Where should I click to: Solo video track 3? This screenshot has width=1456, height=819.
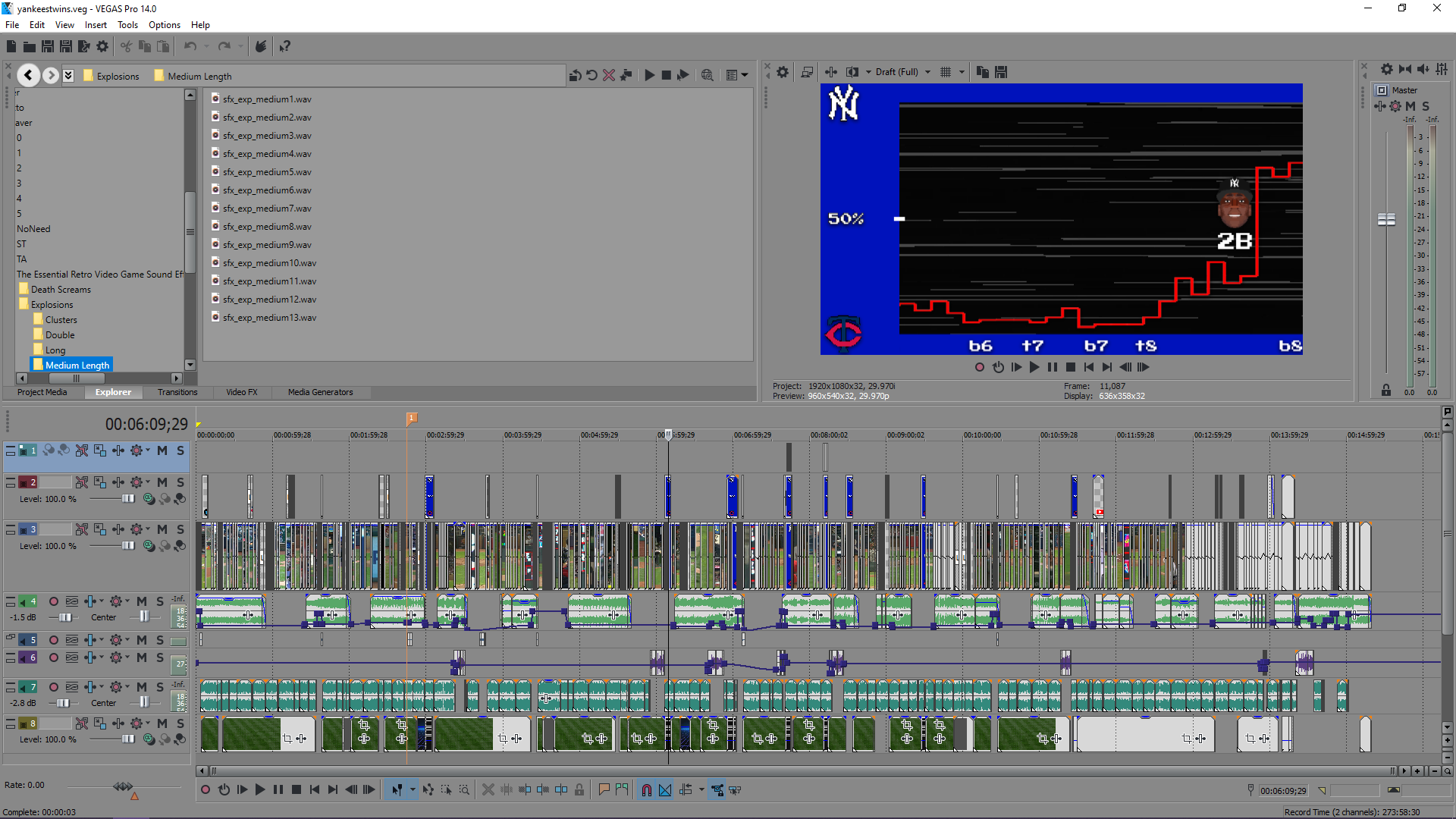(x=180, y=529)
